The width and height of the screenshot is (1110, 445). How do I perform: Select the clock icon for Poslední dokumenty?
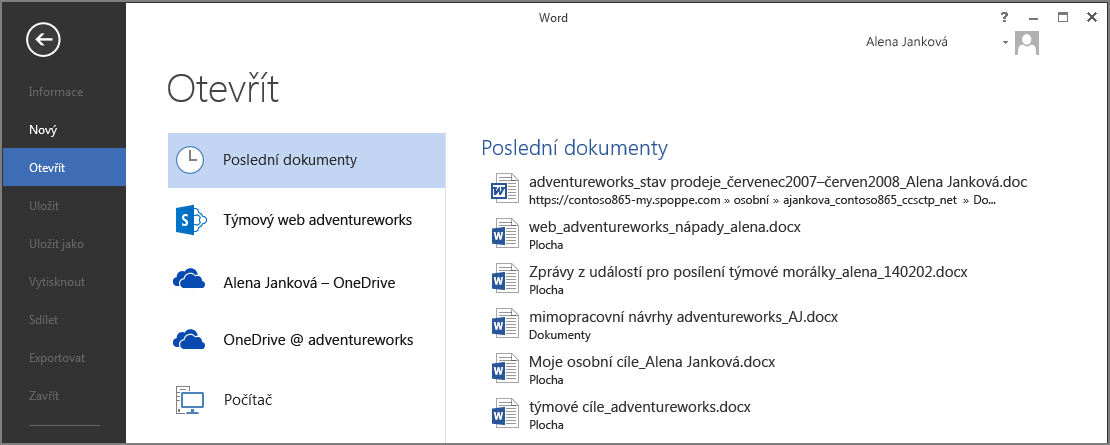(x=189, y=160)
